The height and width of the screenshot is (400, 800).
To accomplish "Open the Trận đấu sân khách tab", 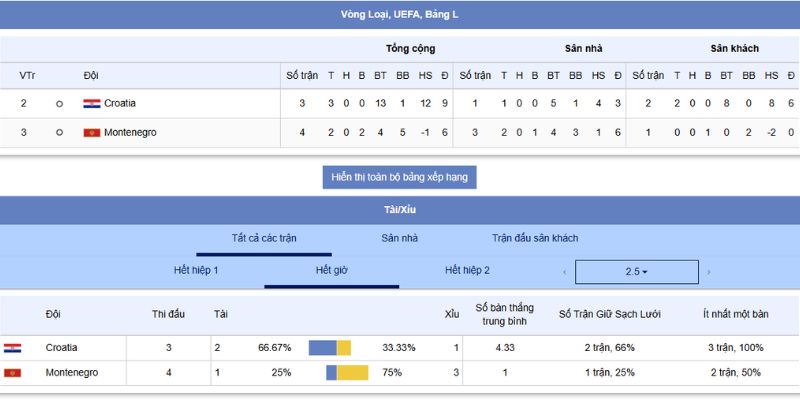I will [x=534, y=238].
